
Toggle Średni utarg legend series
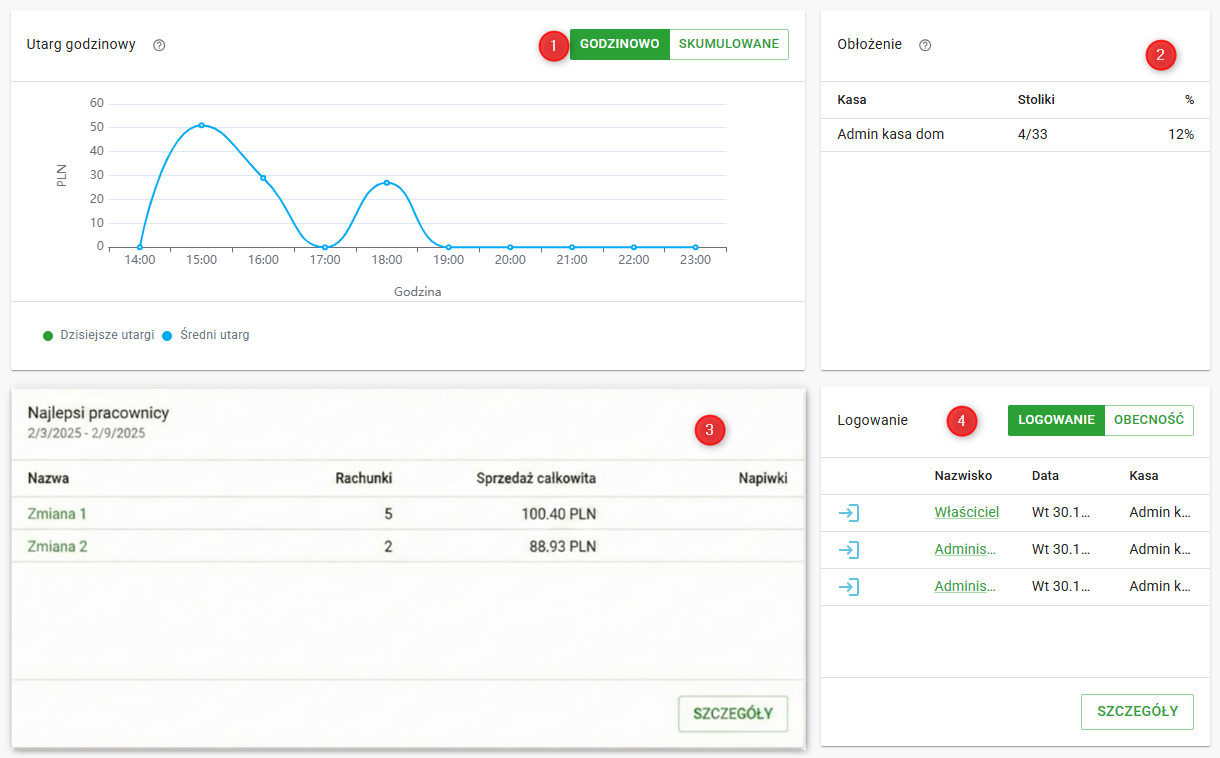click(x=206, y=335)
